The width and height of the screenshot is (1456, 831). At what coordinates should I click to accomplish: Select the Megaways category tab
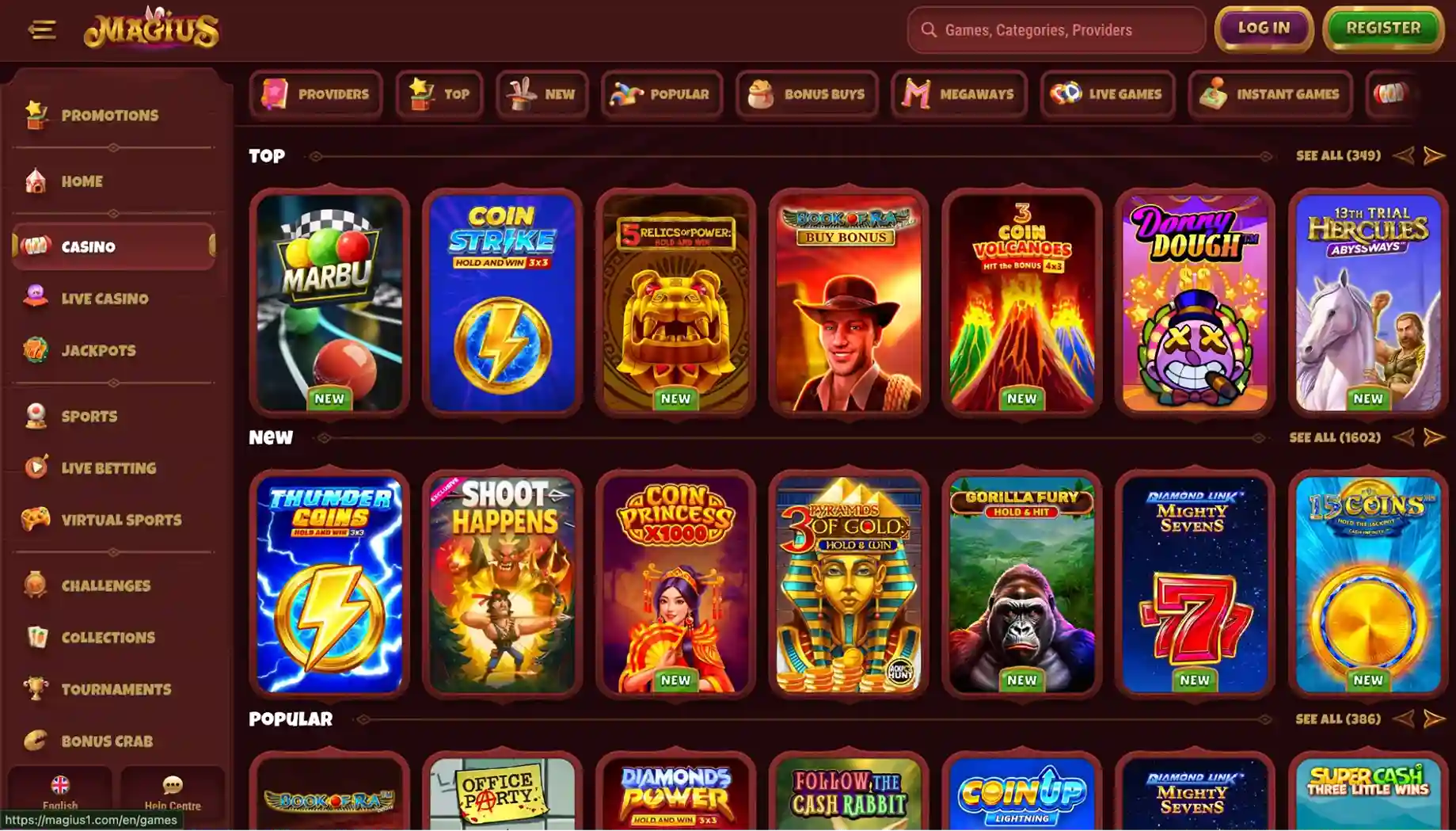point(959,94)
